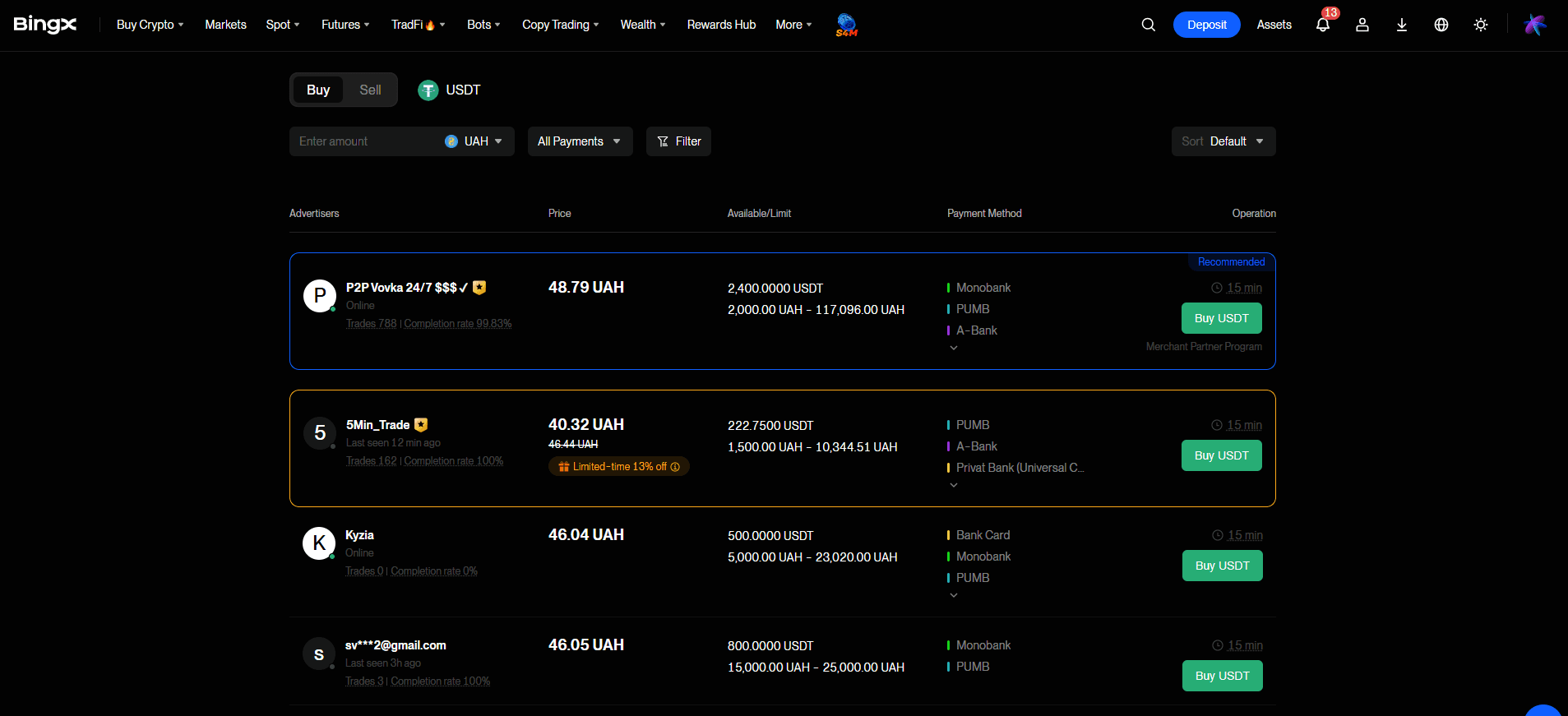
Task: Open the More menu
Action: [x=793, y=25]
